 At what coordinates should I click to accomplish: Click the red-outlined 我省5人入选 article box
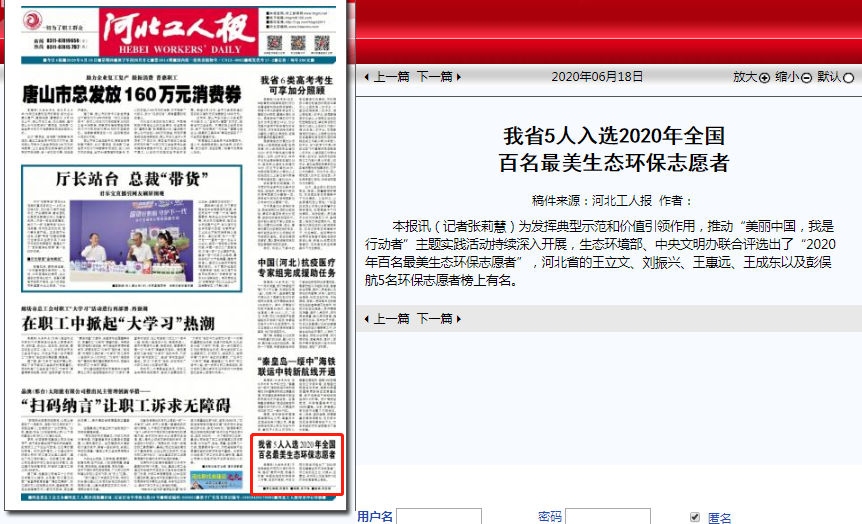(296, 463)
